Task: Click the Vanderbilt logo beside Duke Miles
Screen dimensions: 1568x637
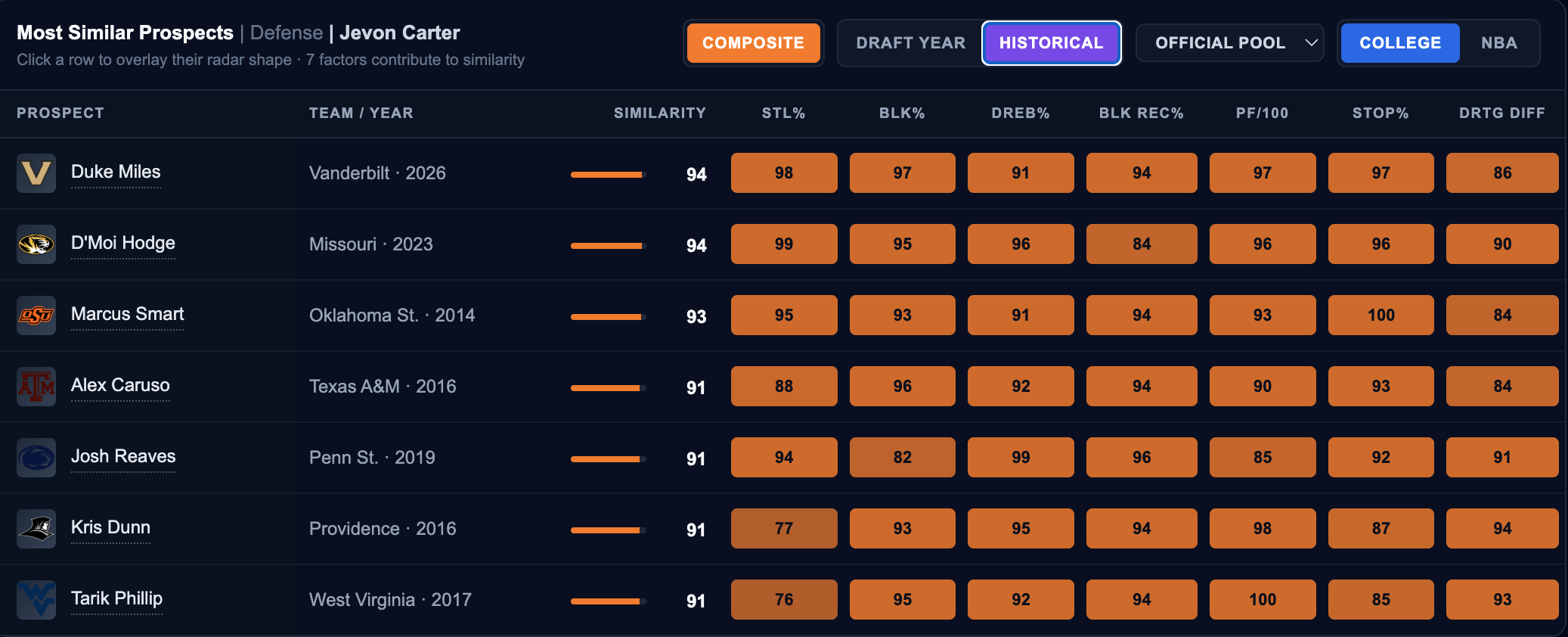Action: pyautogui.click(x=36, y=173)
